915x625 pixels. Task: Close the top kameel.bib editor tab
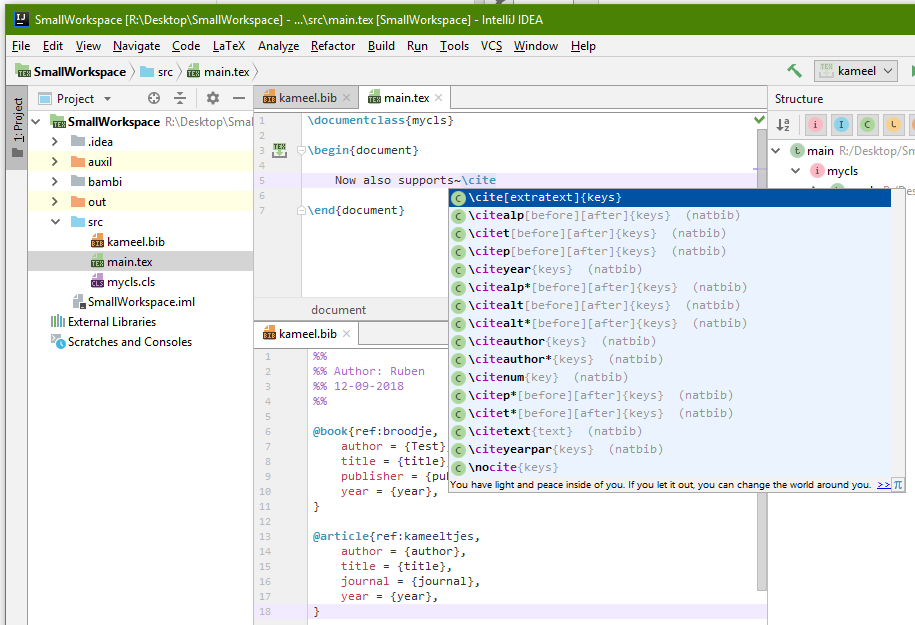tap(347, 98)
